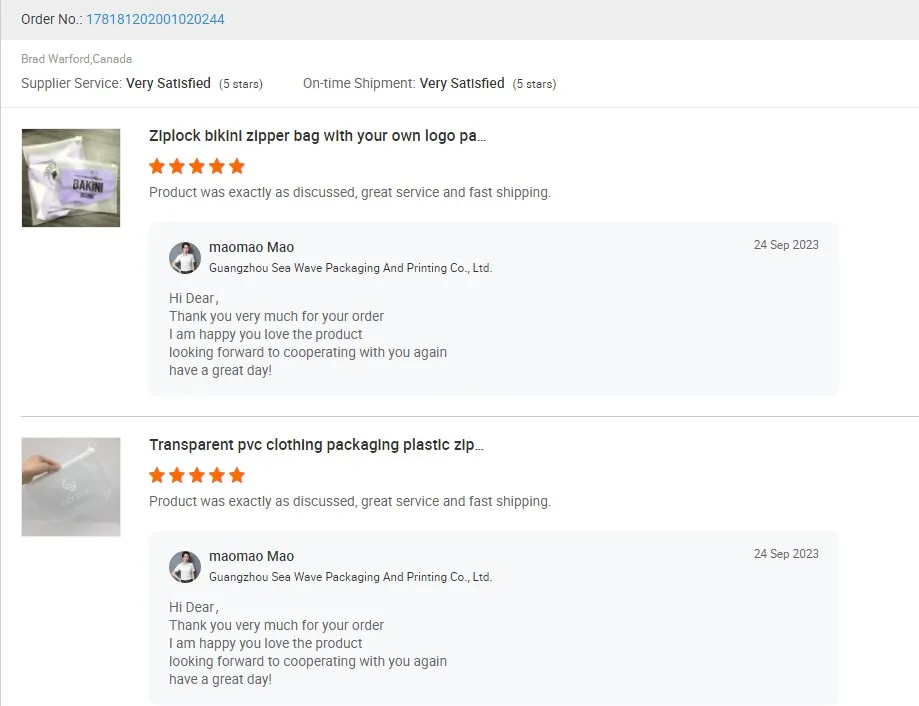Click the Supplier Service Very Satisfied rating
This screenshot has height=706, width=919.
[x=168, y=84]
